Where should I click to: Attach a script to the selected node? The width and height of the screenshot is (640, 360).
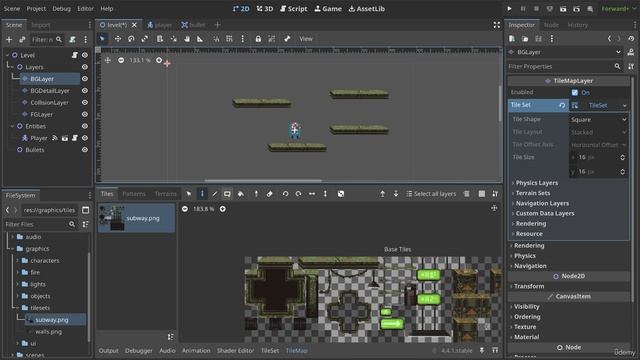click(72, 40)
